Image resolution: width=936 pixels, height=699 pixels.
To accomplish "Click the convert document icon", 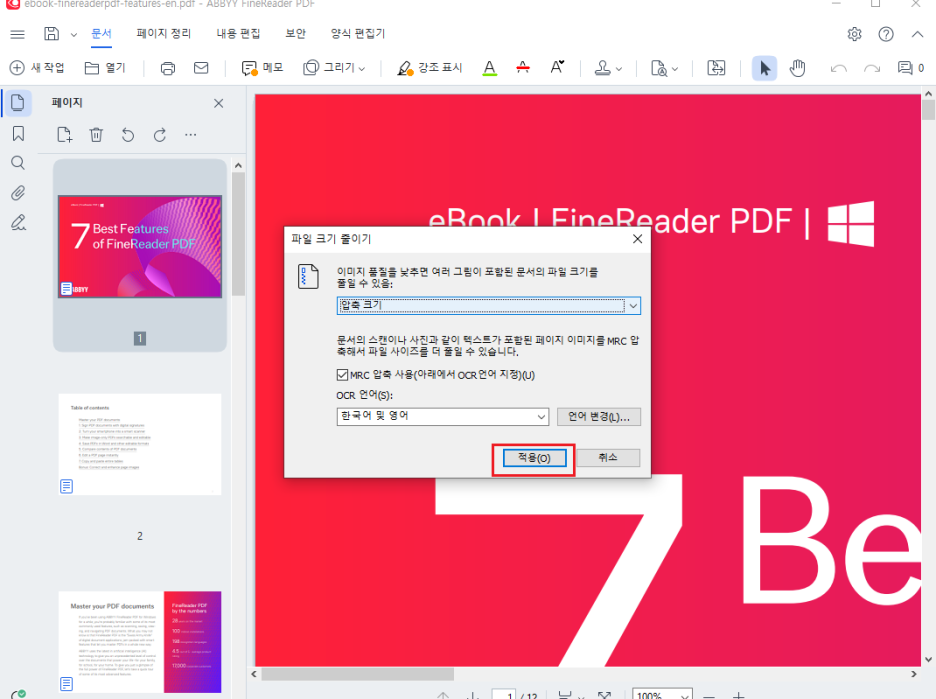I will tap(716, 68).
